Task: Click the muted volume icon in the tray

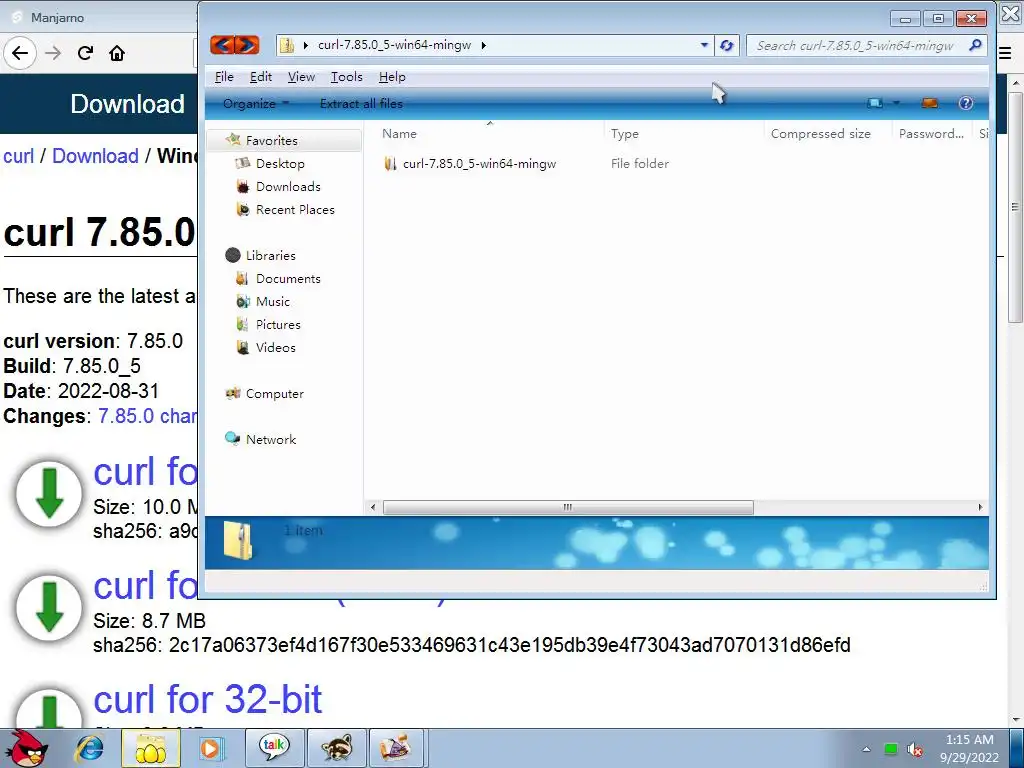Action: tap(915, 749)
